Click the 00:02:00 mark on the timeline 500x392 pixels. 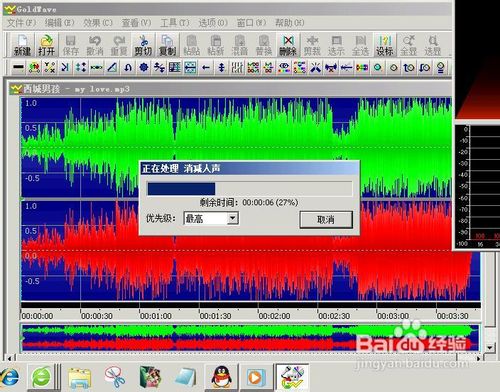click(x=274, y=315)
